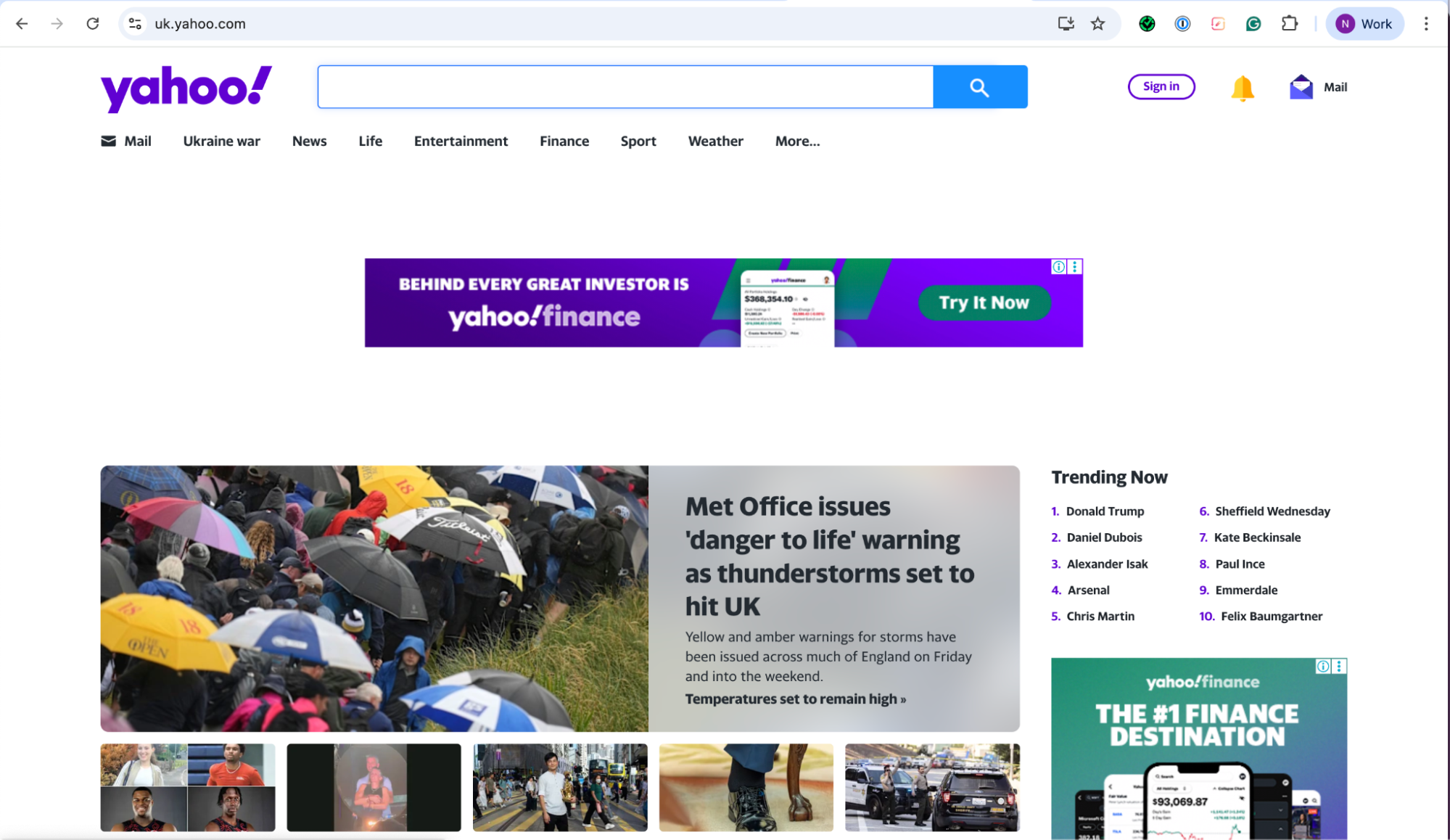This screenshot has height=840, width=1450.
Task: Expand the More... navigation menu
Action: [797, 141]
